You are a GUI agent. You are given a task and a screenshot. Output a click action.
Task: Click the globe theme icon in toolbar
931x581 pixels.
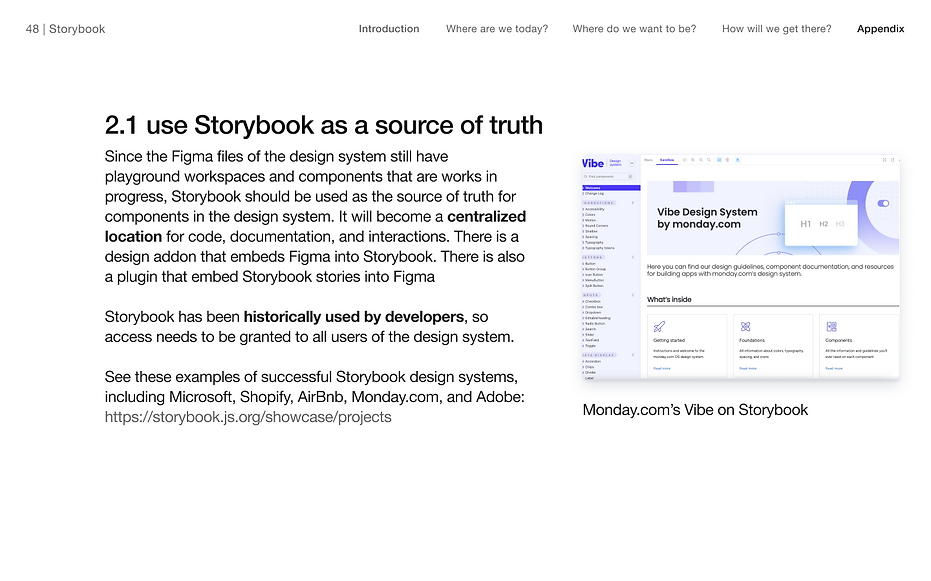click(x=727, y=160)
